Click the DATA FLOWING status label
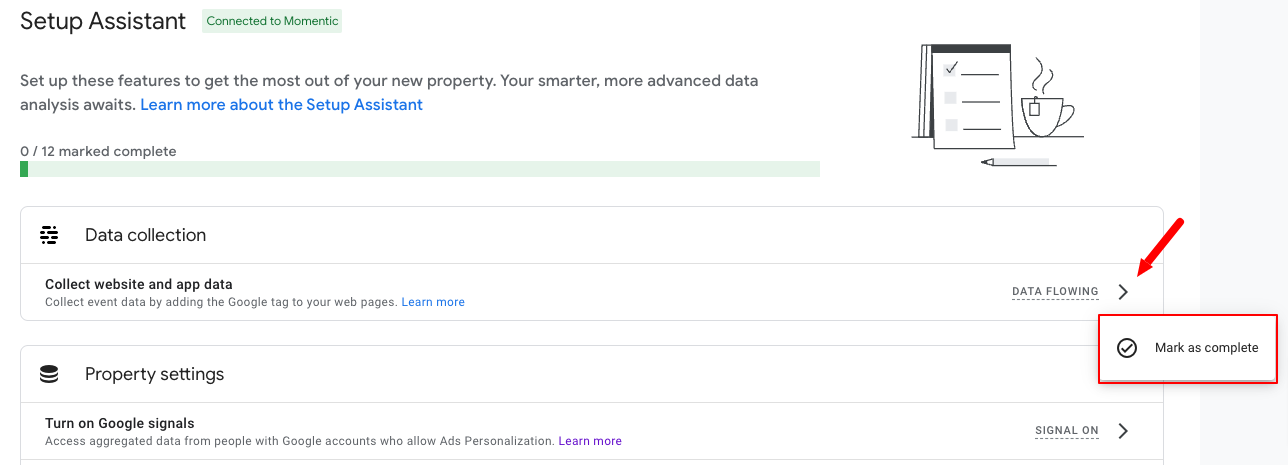This screenshot has height=465, width=1288. (x=1055, y=292)
